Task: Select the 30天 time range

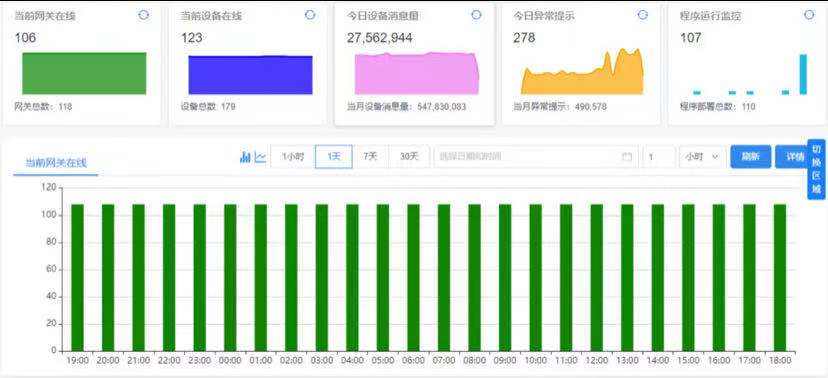Action: click(x=409, y=157)
